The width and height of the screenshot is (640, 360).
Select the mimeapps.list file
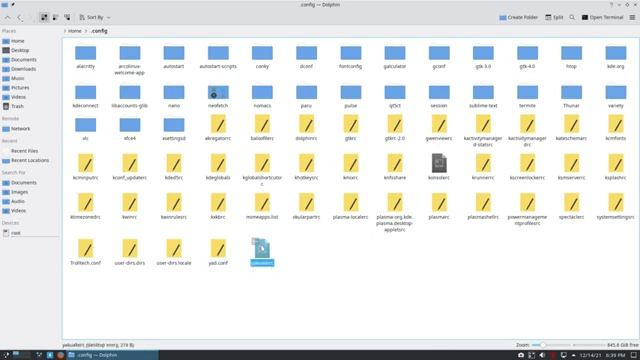[x=262, y=206]
